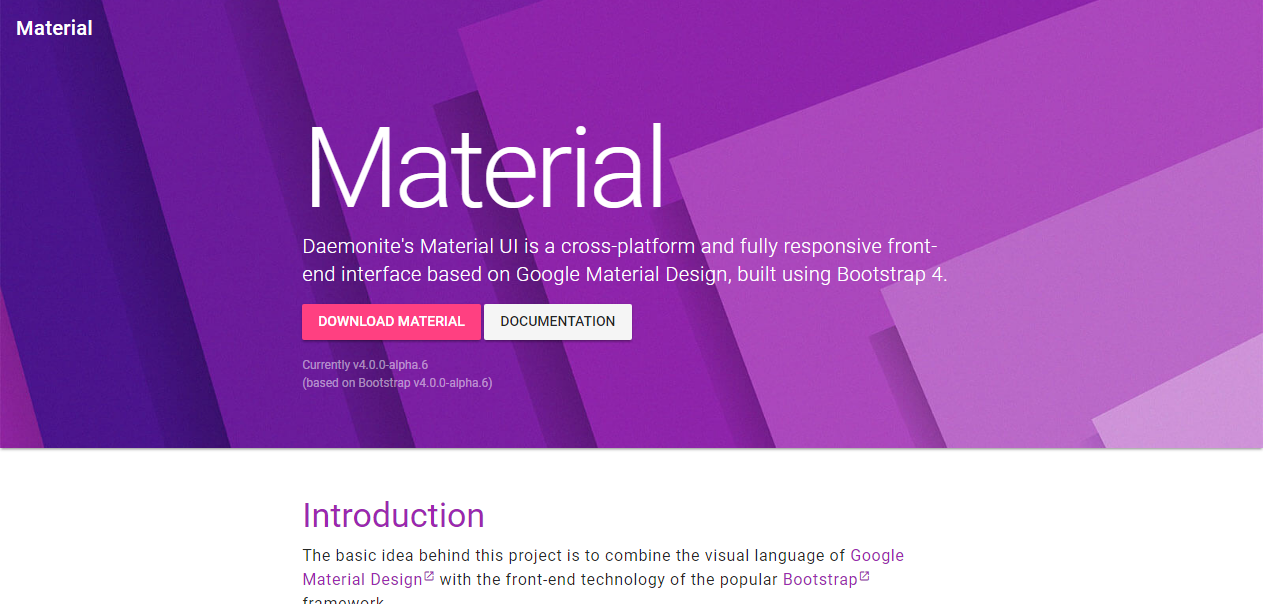The height and width of the screenshot is (604, 1263).
Task: Click the Material brand link in the navbar
Action: point(54,28)
